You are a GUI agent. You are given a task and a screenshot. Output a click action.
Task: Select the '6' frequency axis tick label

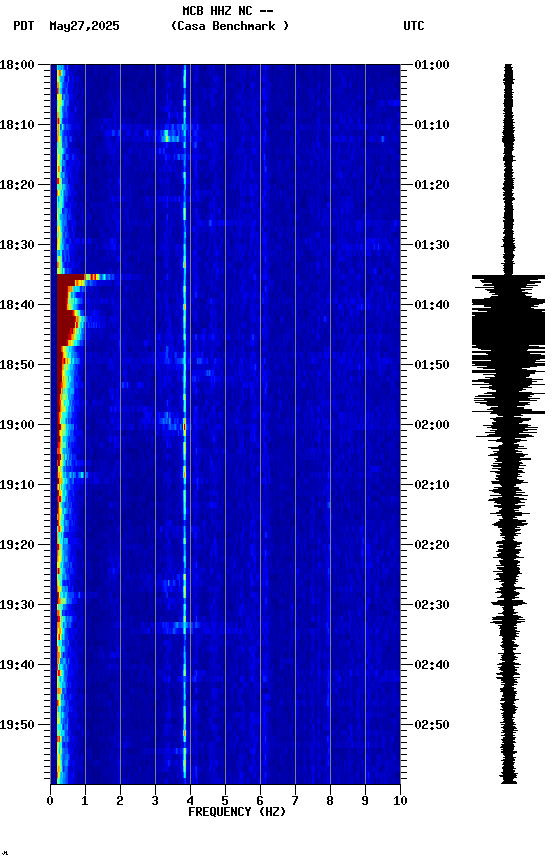260,801
